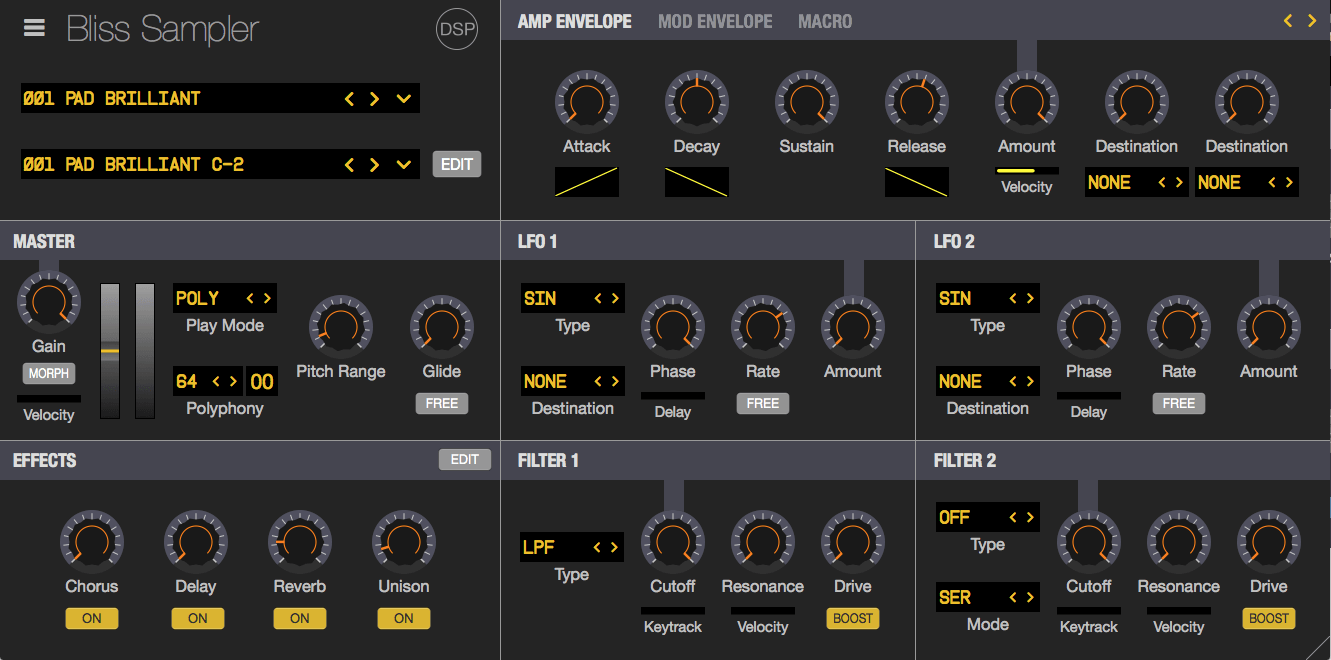Click EDIT next to the sample name
This screenshot has width=1331, height=660.
point(457,164)
